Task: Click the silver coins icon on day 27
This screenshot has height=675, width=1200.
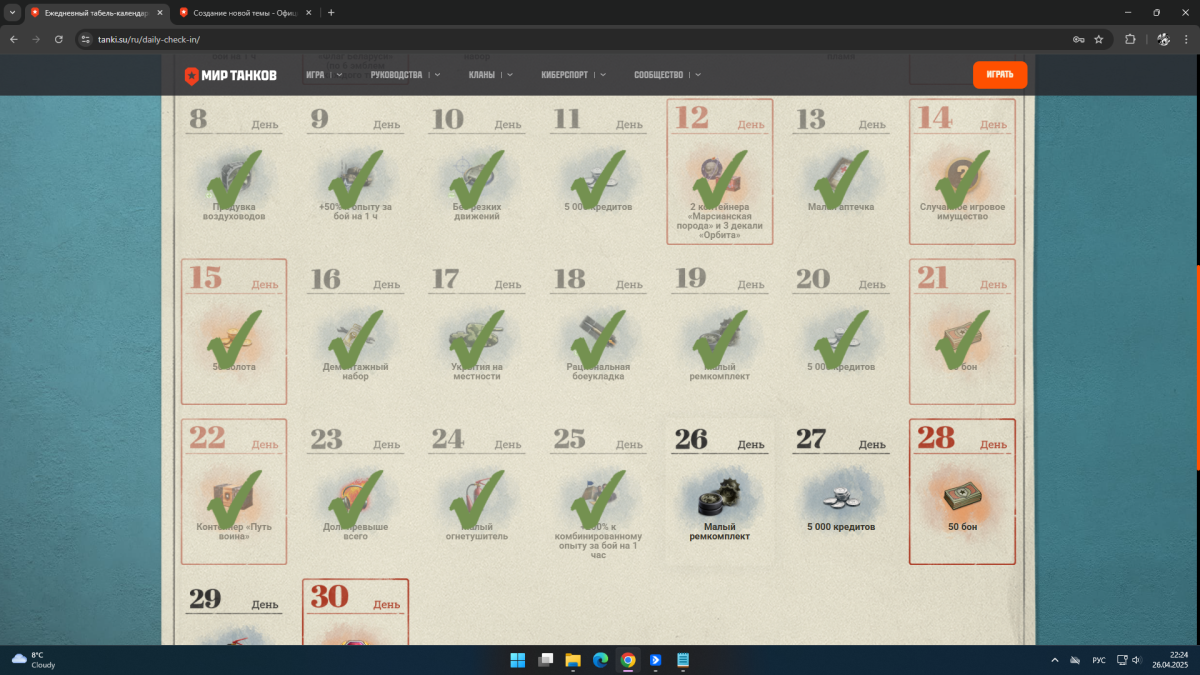Action: click(840, 498)
